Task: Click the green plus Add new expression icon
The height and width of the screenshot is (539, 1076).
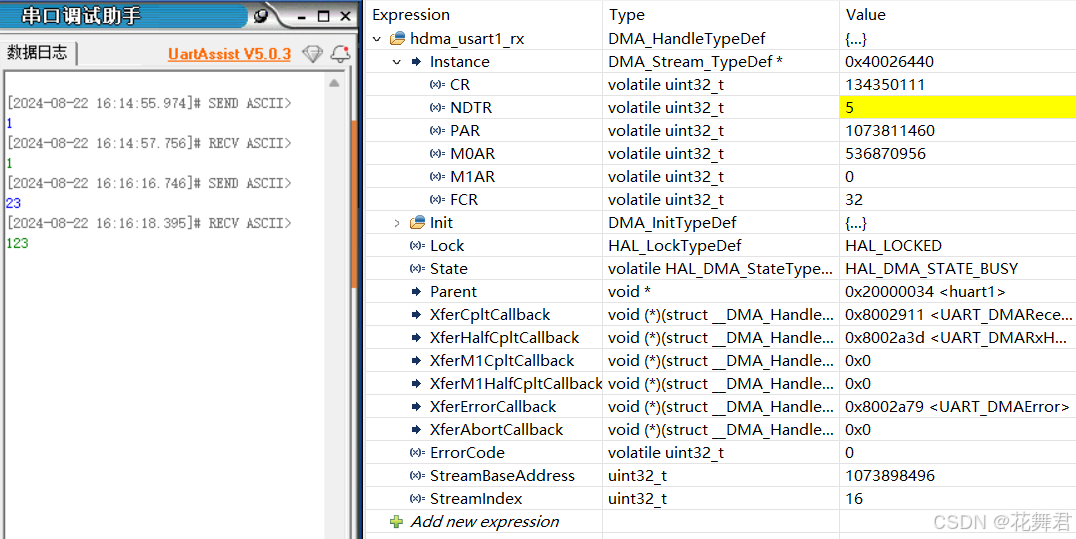Action: [x=397, y=522]
